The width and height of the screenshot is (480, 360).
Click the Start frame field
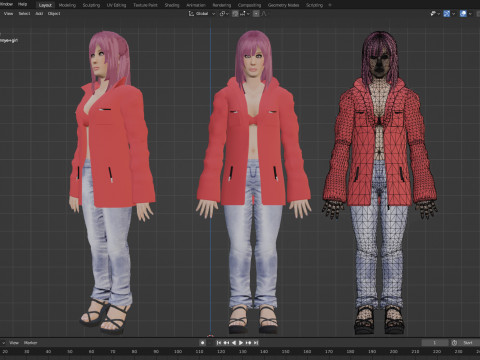(x=468, y=343)
